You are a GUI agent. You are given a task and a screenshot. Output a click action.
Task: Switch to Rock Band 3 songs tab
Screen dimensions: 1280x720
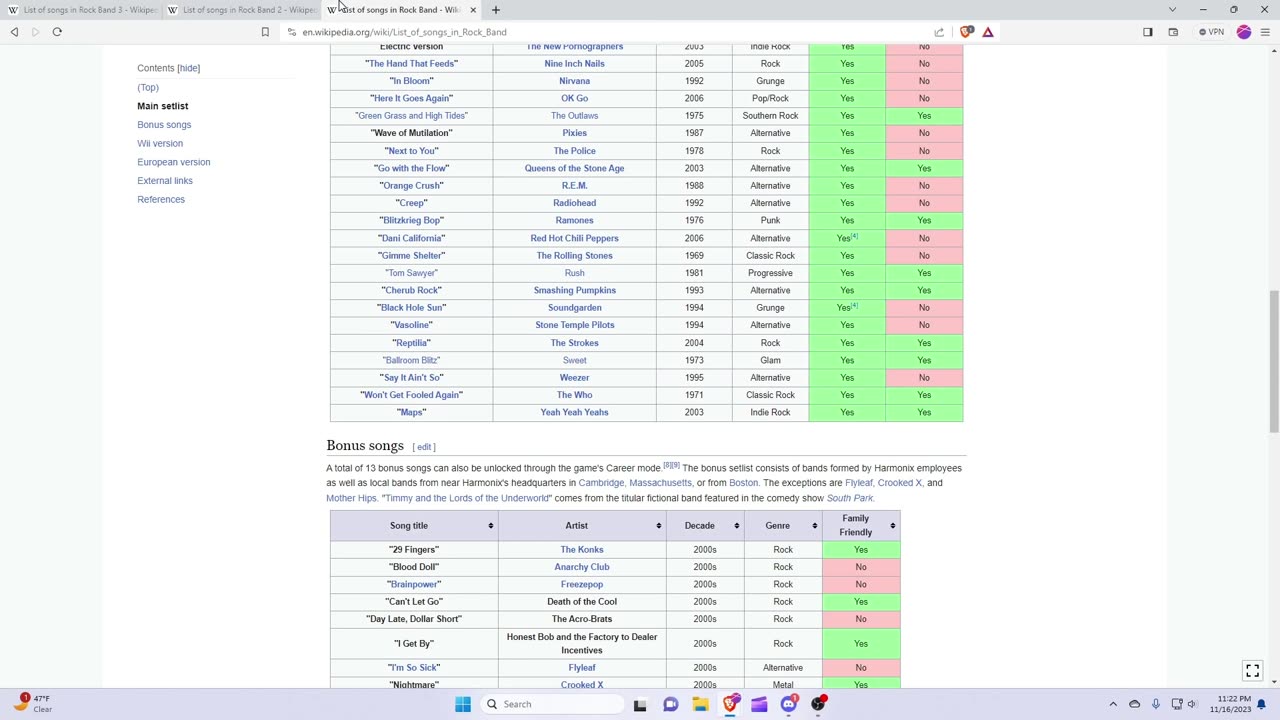(82, 10)
